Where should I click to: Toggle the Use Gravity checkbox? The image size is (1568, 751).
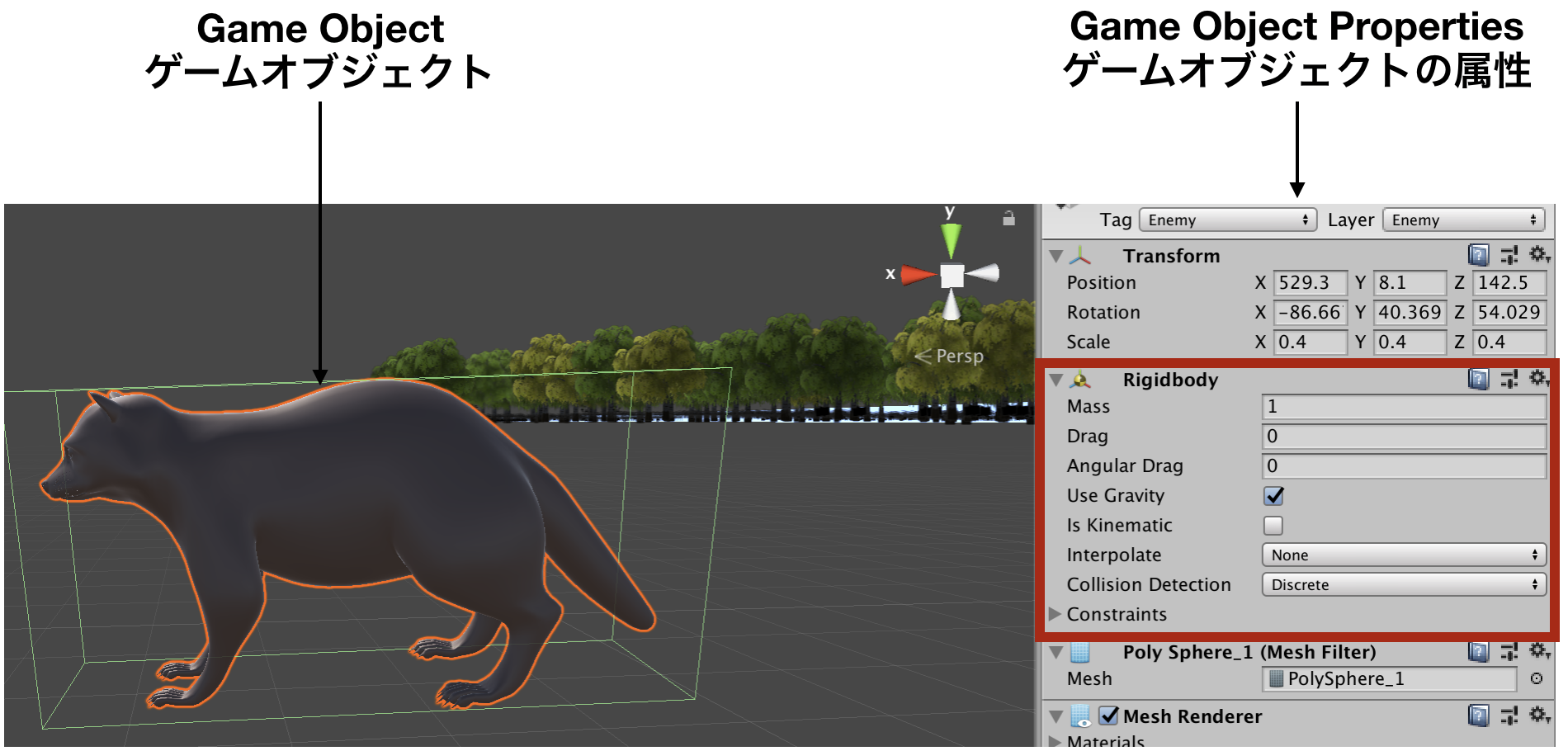coord(1273,495)
